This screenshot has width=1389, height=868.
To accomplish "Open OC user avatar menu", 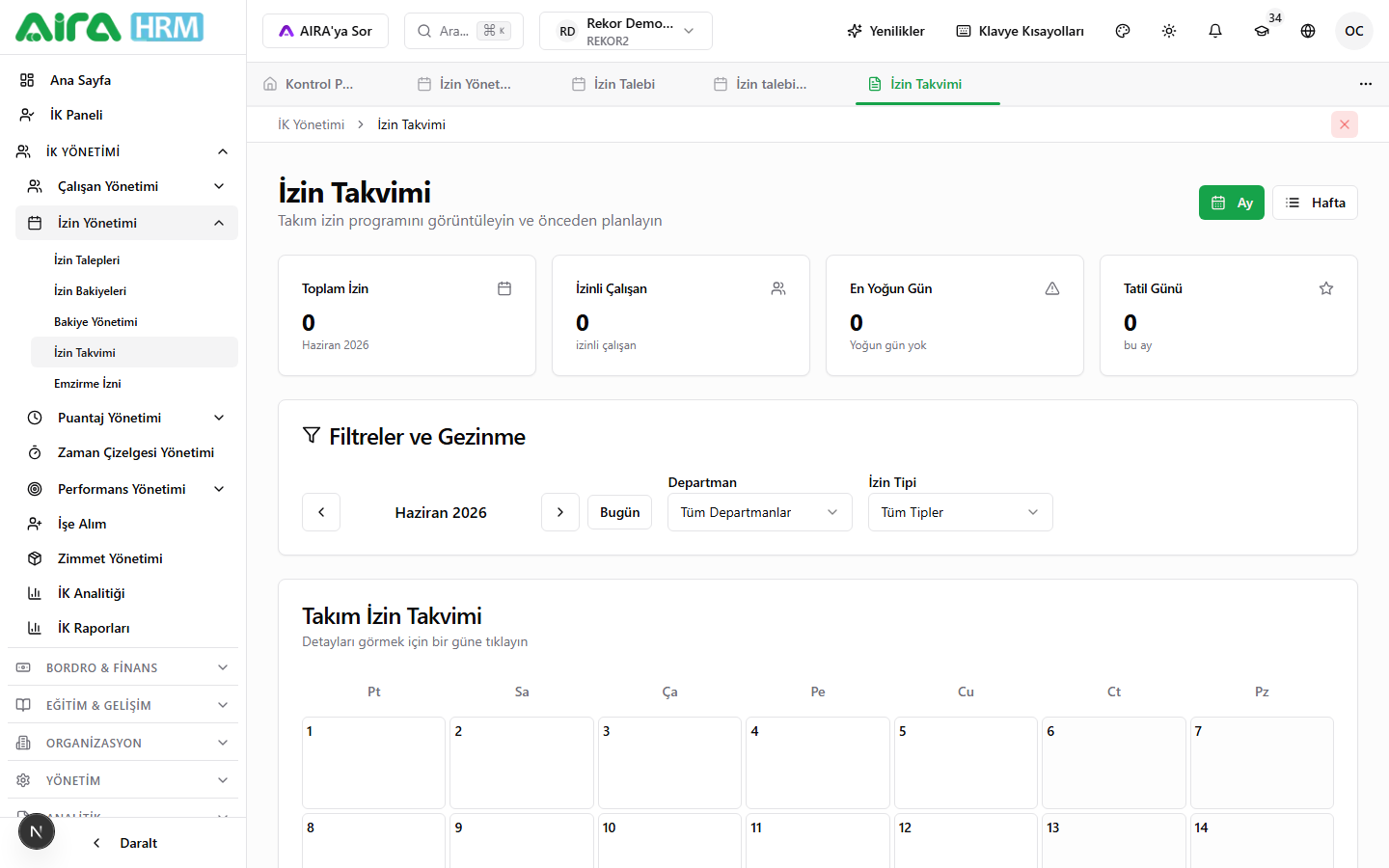I will pos(1354,31).
